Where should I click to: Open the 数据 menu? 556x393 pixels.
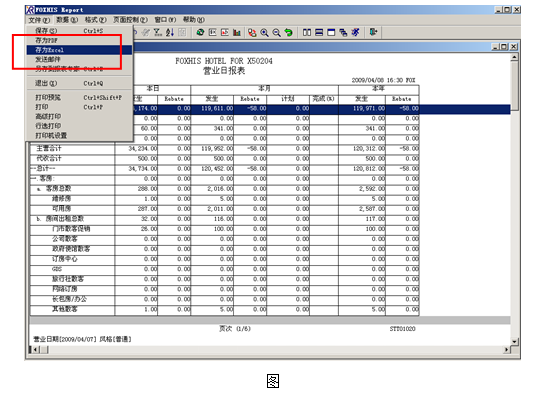67,20
